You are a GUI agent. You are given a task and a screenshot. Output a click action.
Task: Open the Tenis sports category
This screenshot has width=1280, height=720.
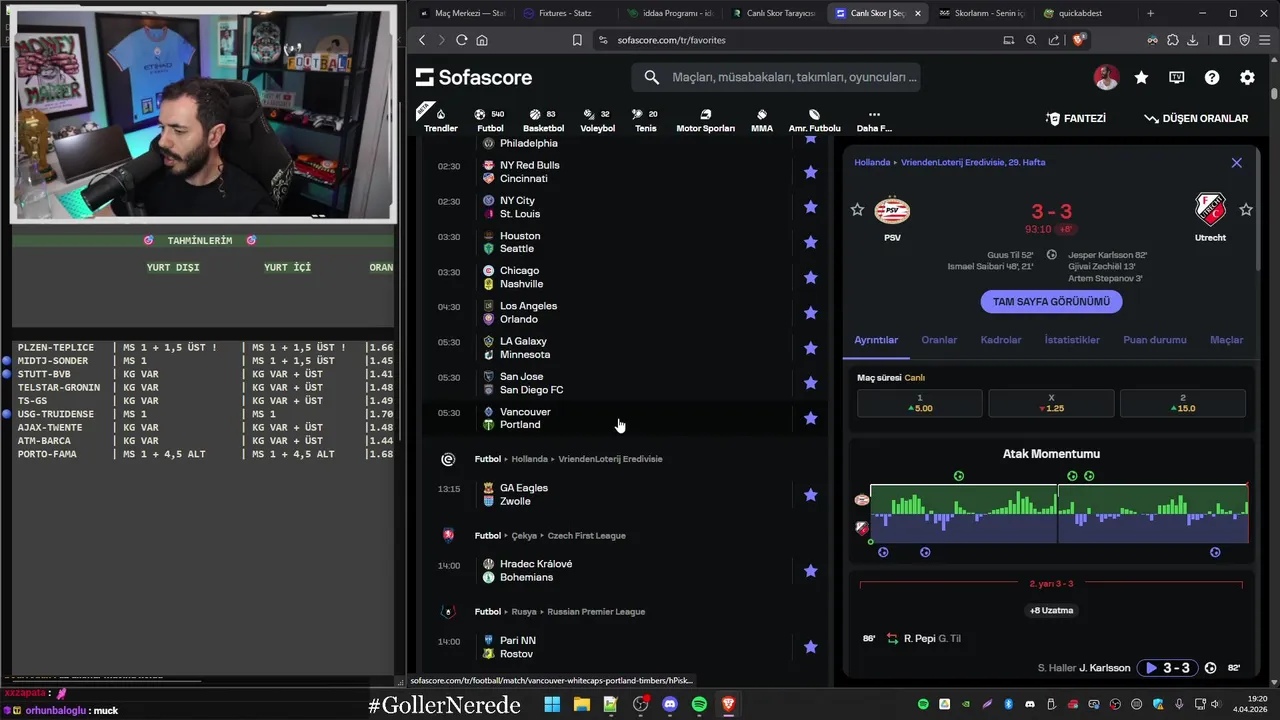[x=646, y=120]
